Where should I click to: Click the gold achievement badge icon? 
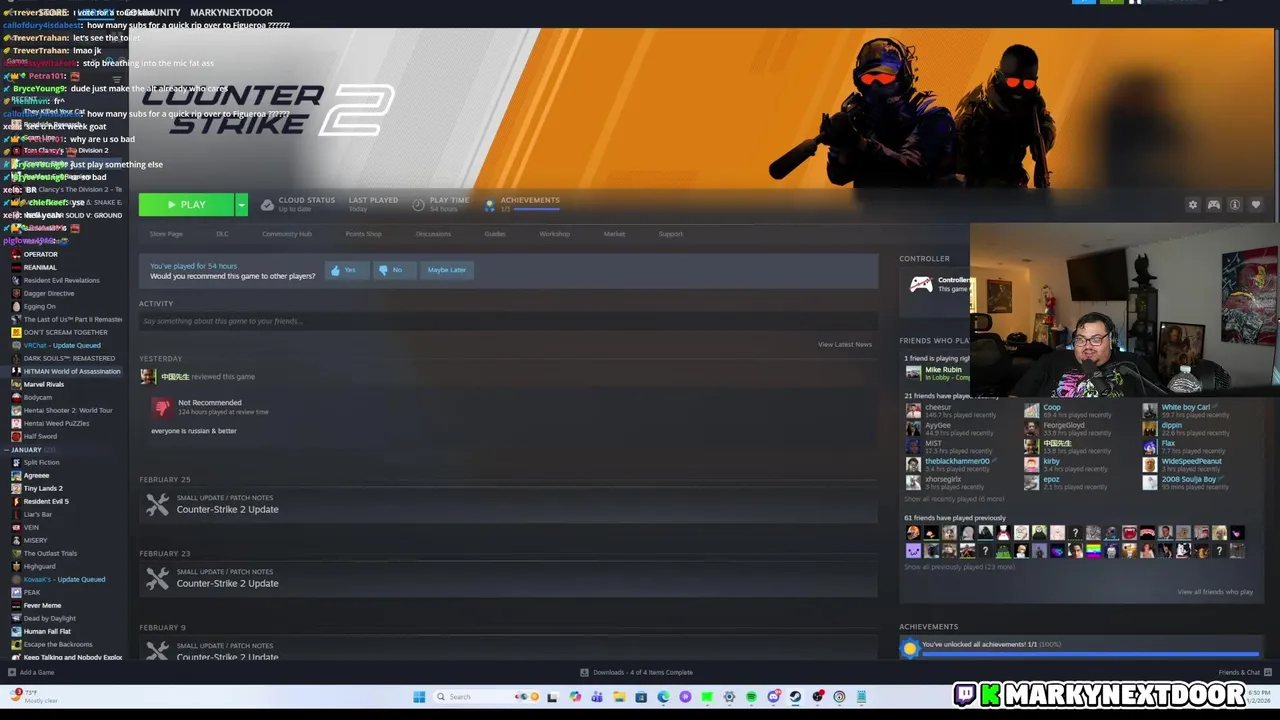click(909, 649)
